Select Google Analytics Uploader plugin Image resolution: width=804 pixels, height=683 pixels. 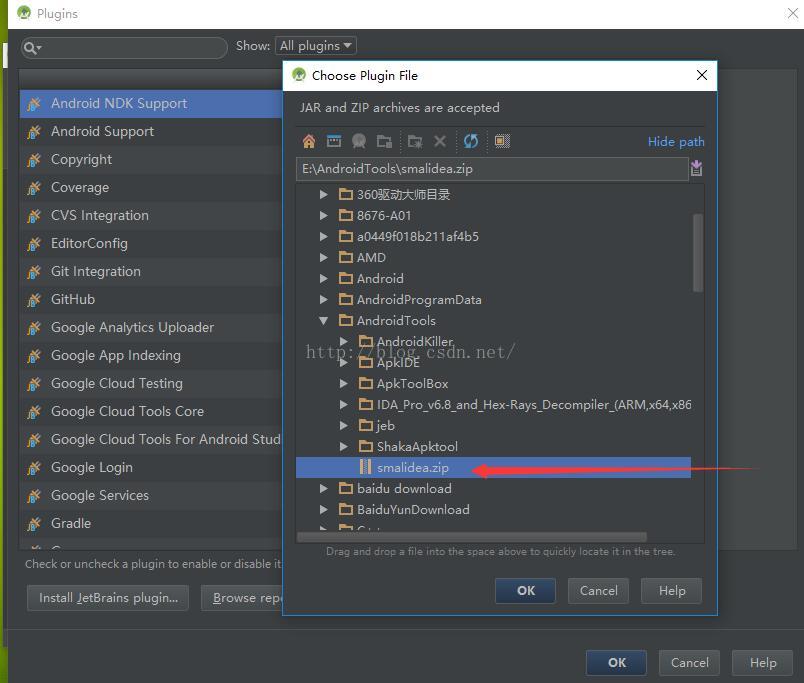tap(151, 328)
